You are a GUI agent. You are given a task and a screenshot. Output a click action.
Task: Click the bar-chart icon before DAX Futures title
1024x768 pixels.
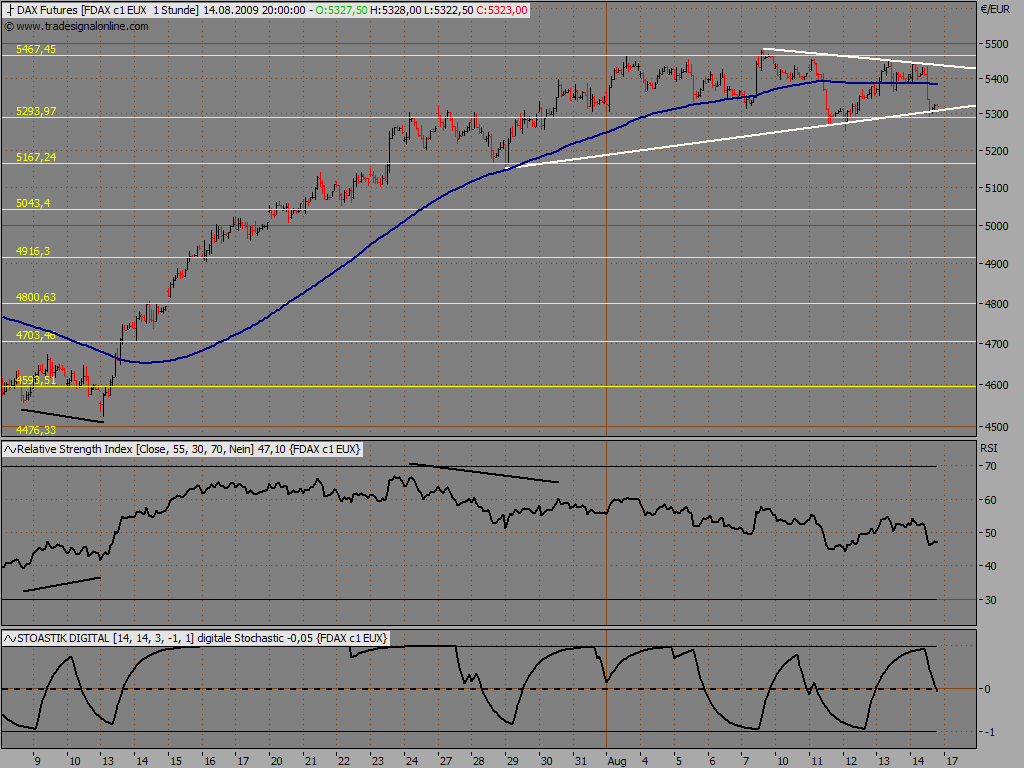pos(10,10)
